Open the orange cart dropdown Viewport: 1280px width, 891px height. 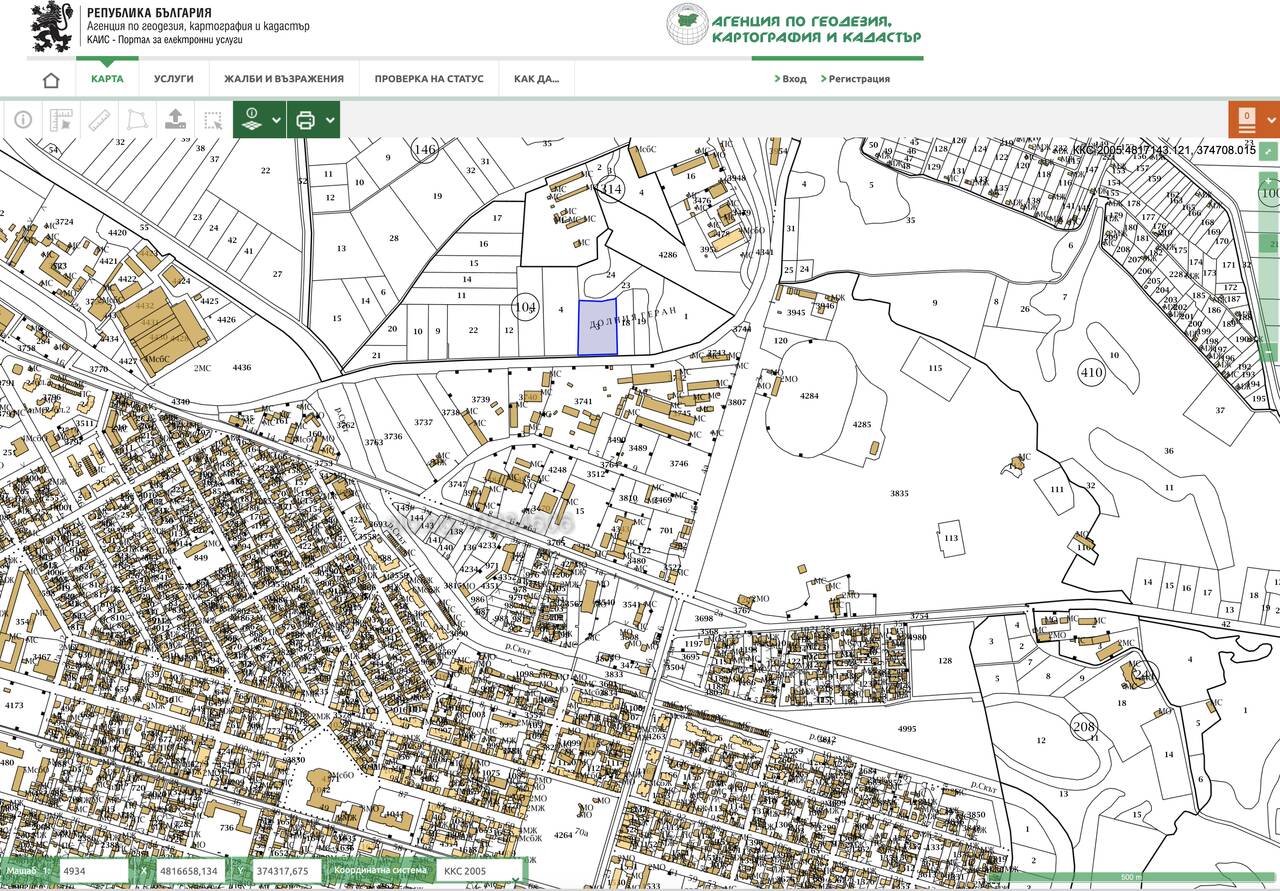(x=1254, y=120)
